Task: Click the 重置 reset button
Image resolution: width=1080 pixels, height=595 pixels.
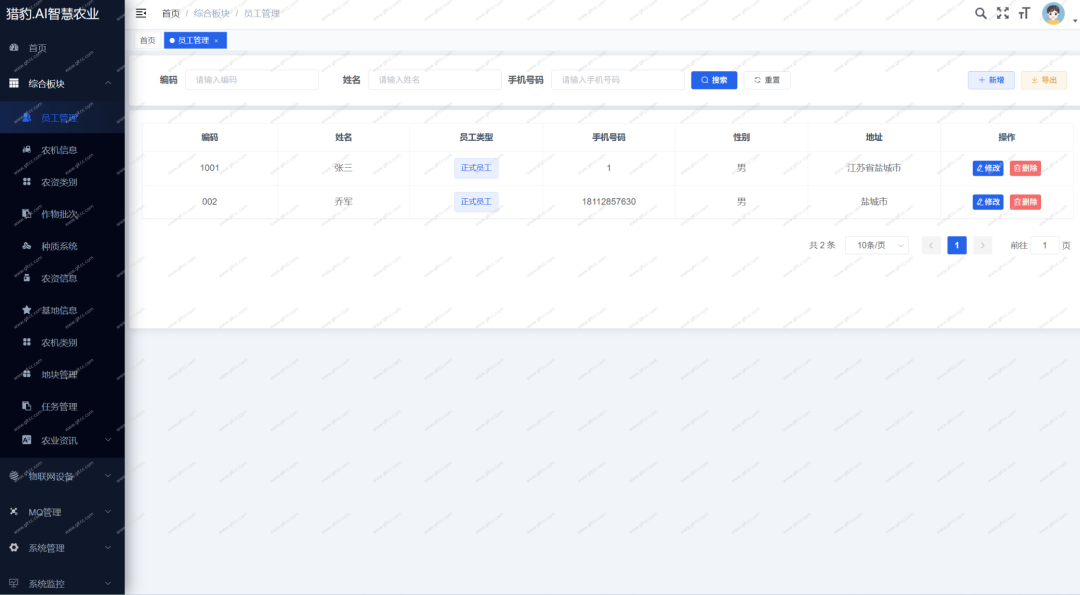Action: (x=767, y=80)
